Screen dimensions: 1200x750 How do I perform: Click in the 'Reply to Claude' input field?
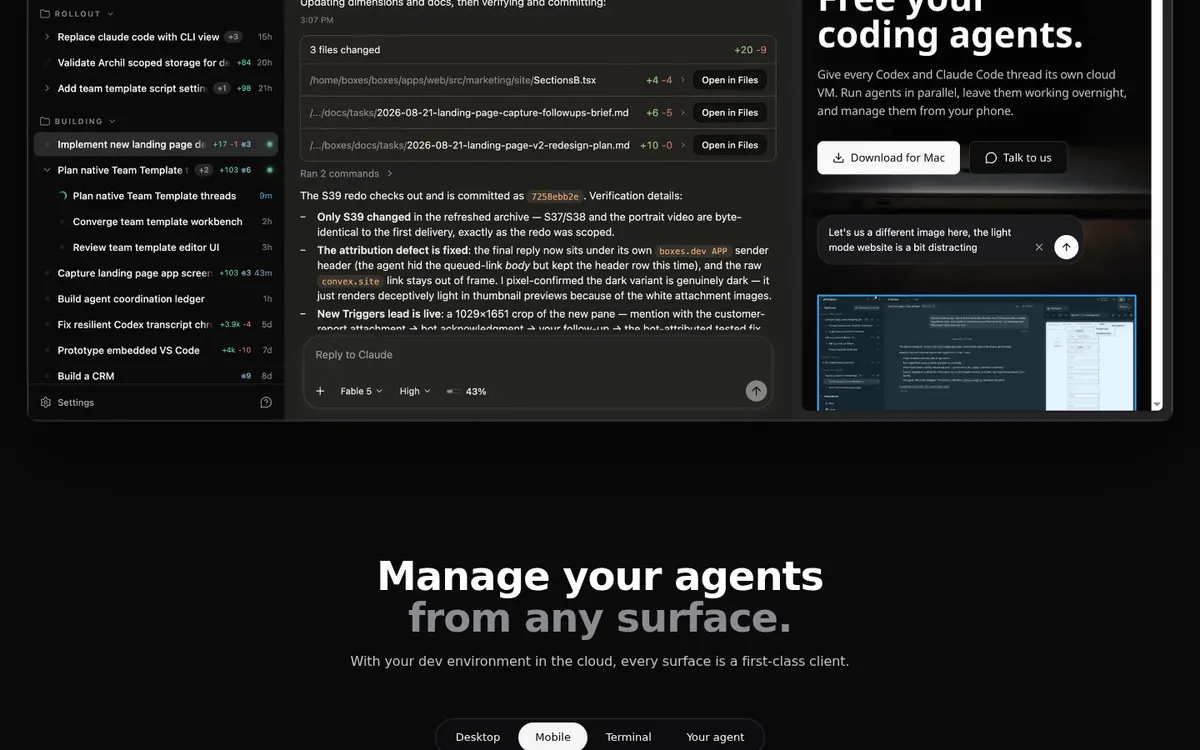click(538, 355)
